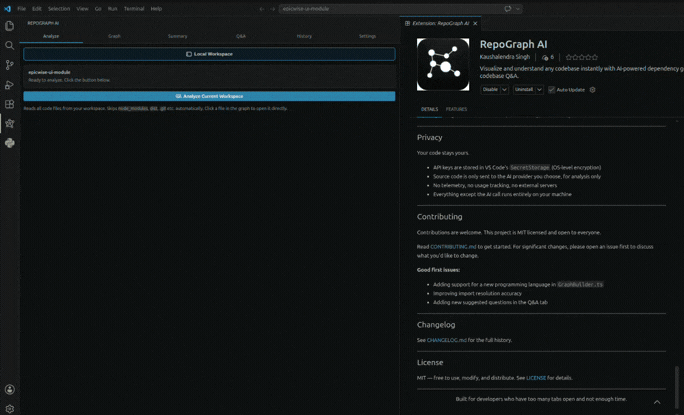Click the extension rating stars

click(x=581, y=57)
